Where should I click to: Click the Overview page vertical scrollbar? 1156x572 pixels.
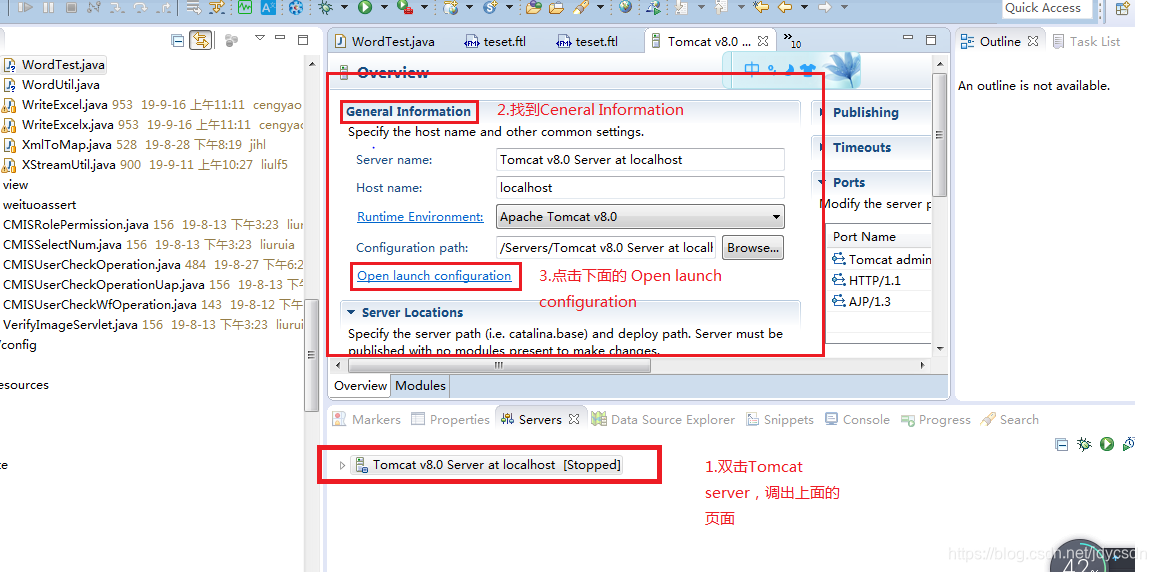coord(939,133)
